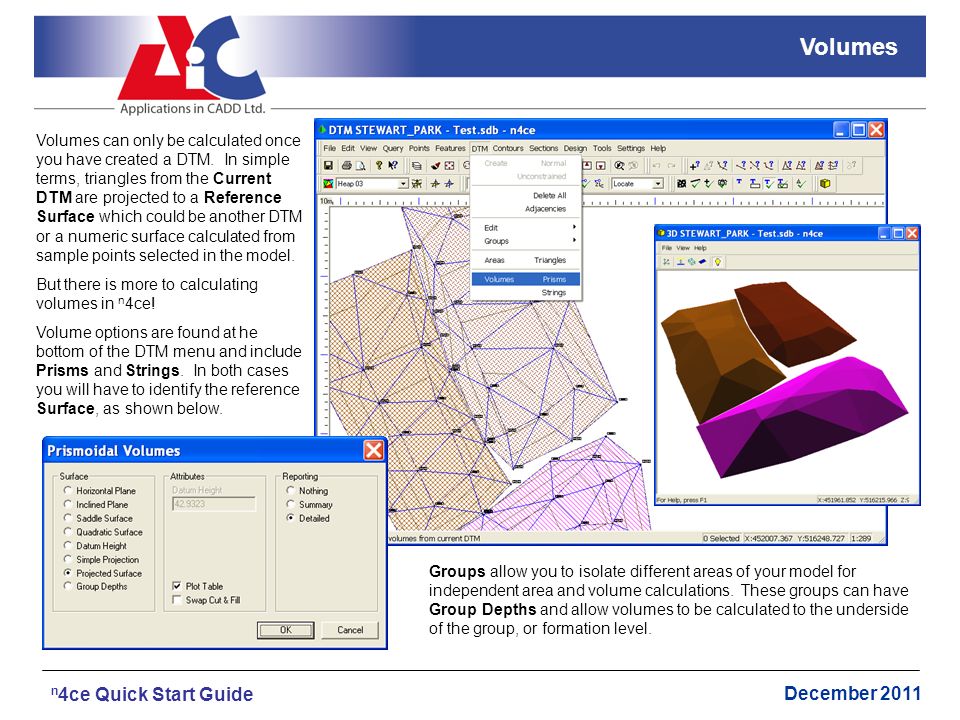Click the blue T text icon
Screen dimensions: 960x720
pos(739,182)
